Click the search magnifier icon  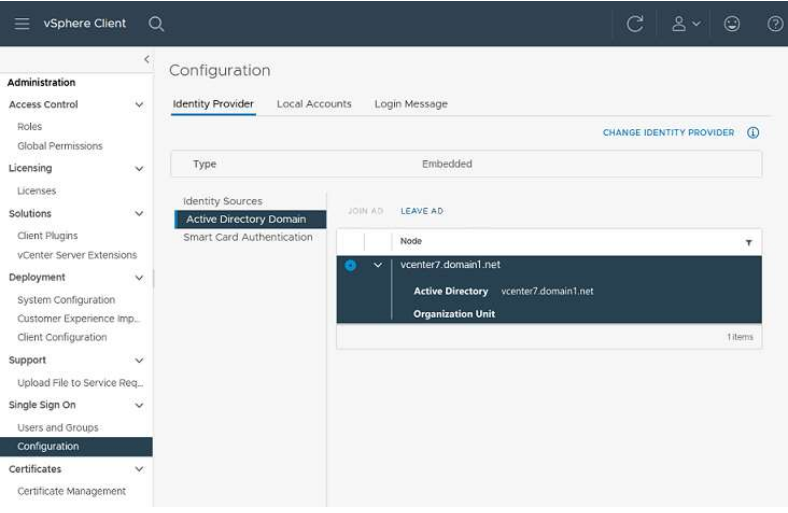pyautogui.click(x=156, y=23)
